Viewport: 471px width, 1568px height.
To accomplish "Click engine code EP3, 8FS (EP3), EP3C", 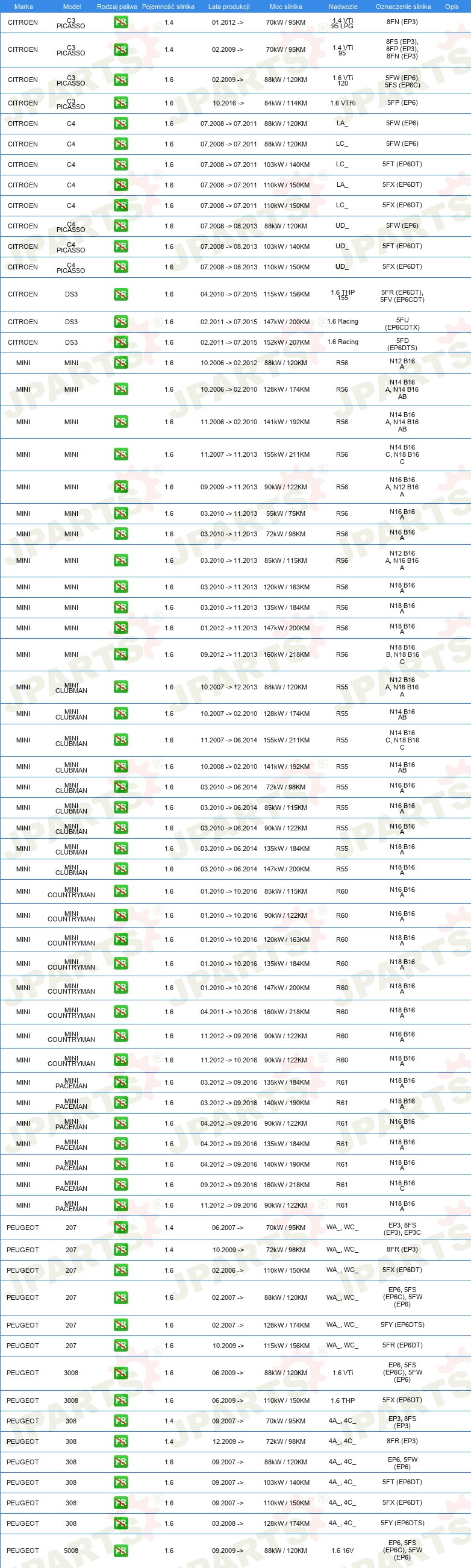I will (x=402, y=1228).
